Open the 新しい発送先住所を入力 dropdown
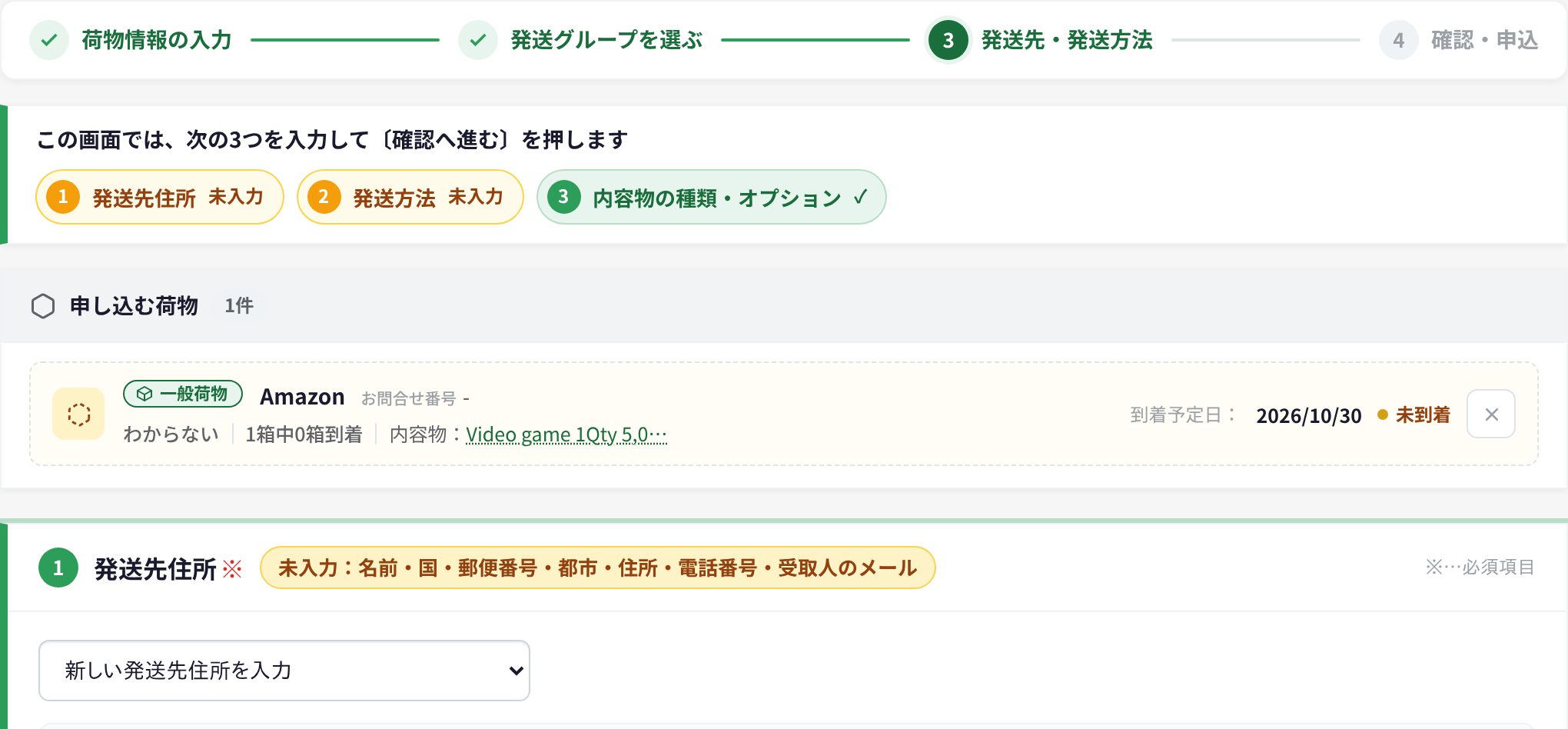The image size is (1568, 729). [x=284, y=671]
